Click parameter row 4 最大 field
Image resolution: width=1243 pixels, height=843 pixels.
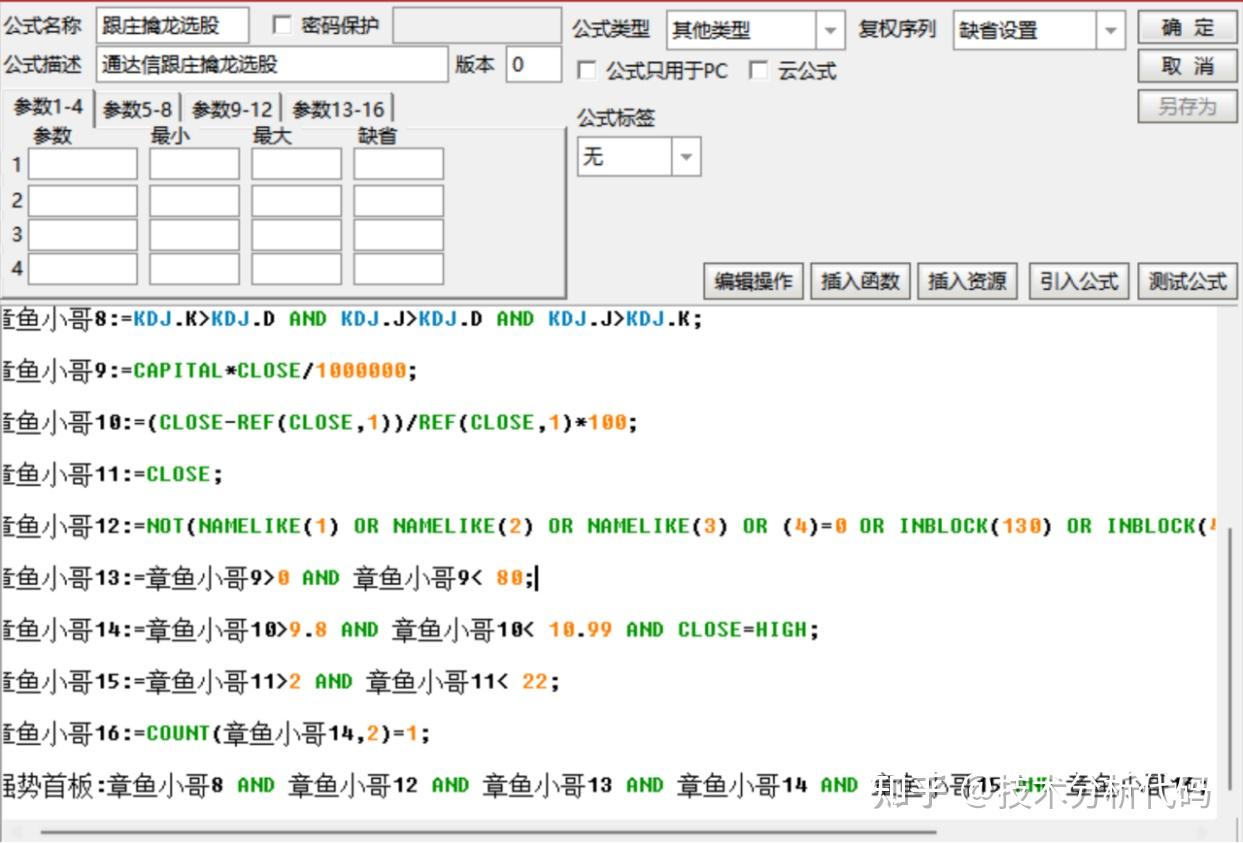[297, 268]
